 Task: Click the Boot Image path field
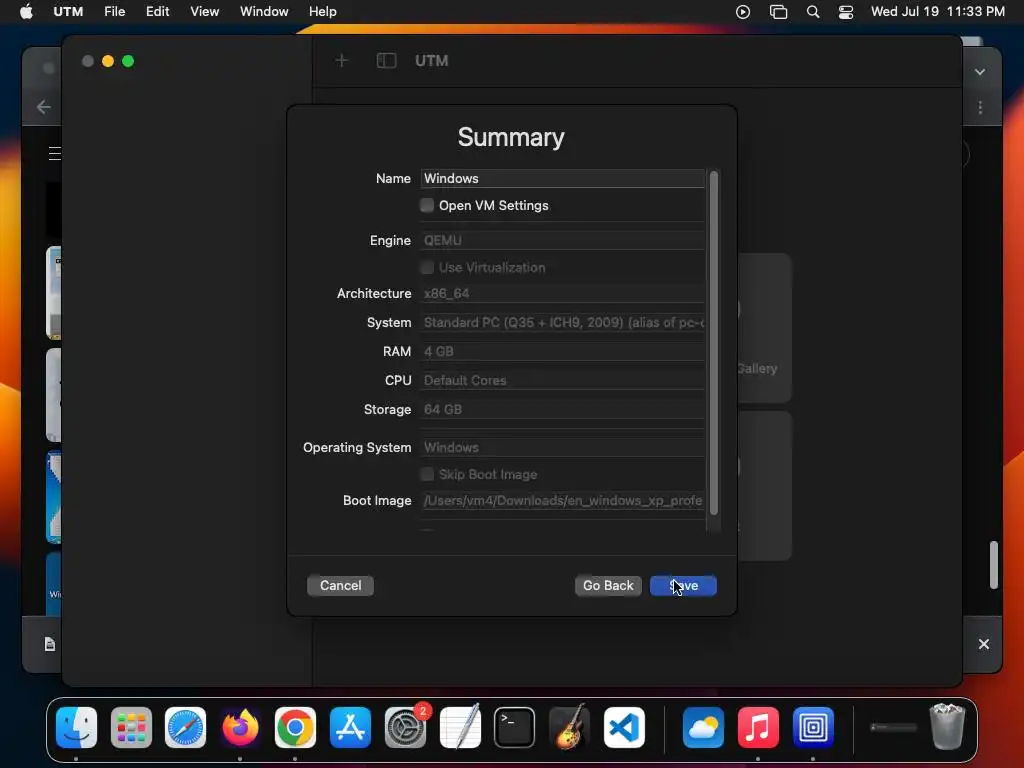[x=562, y=500]
